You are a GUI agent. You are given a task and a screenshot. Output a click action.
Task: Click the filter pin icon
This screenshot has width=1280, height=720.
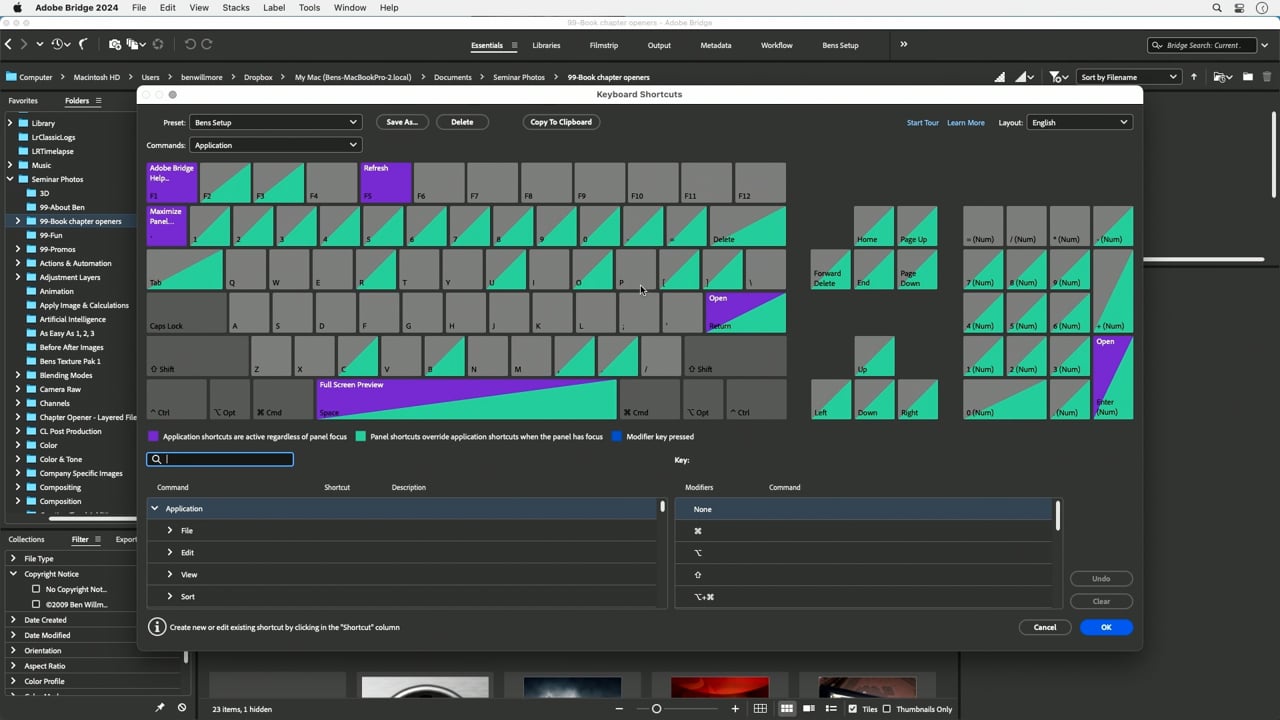pyautogui.click(x=160, y=707)
